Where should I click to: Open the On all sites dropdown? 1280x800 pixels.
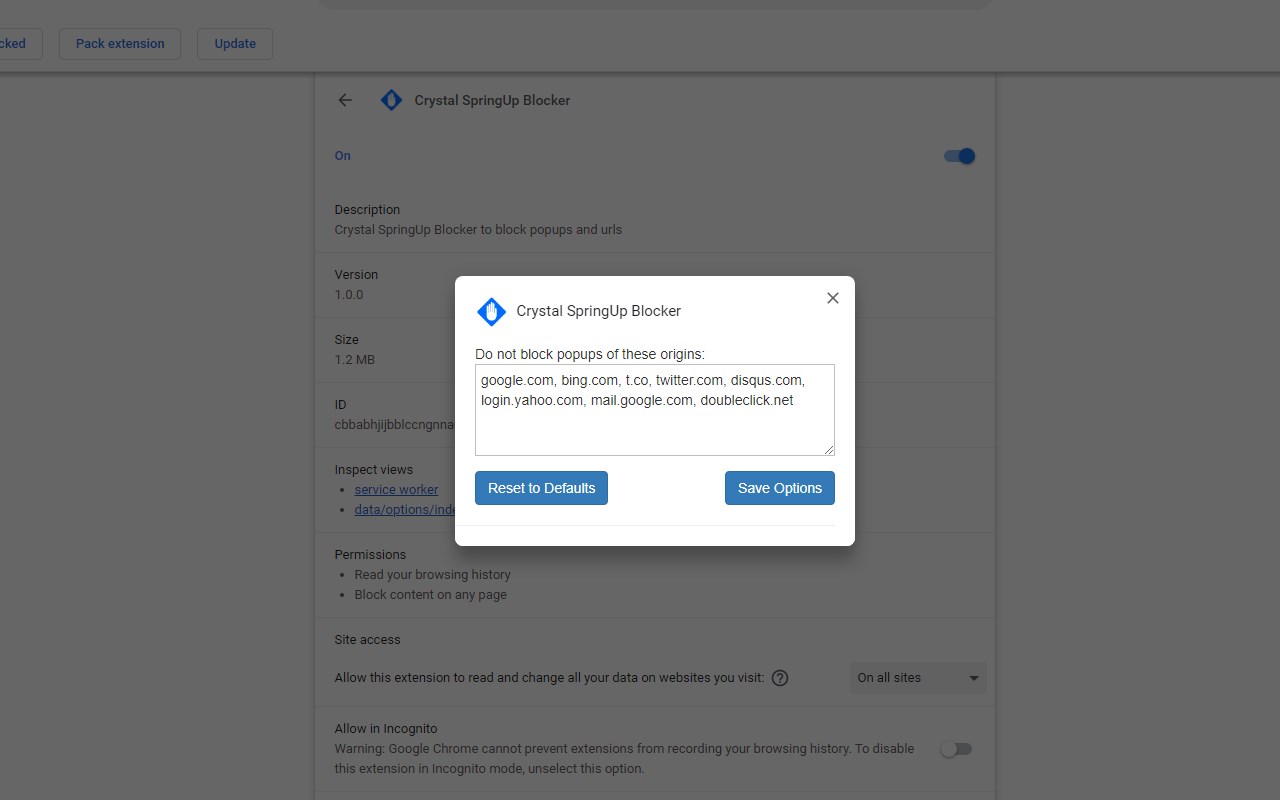(918, 678)
